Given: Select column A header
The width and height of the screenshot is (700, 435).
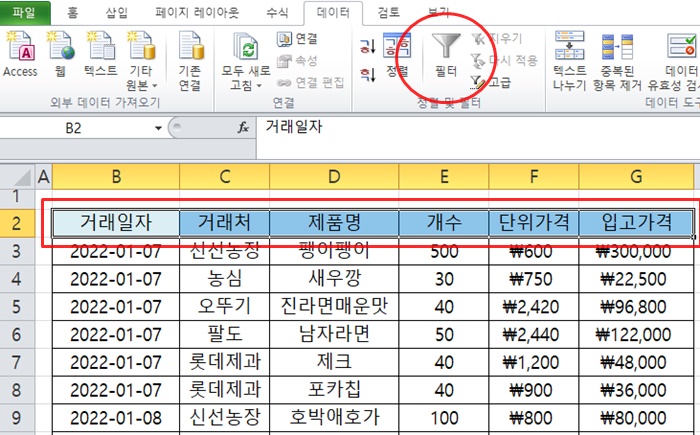Looking at the screenshot, I should click(x=43, y=177).
